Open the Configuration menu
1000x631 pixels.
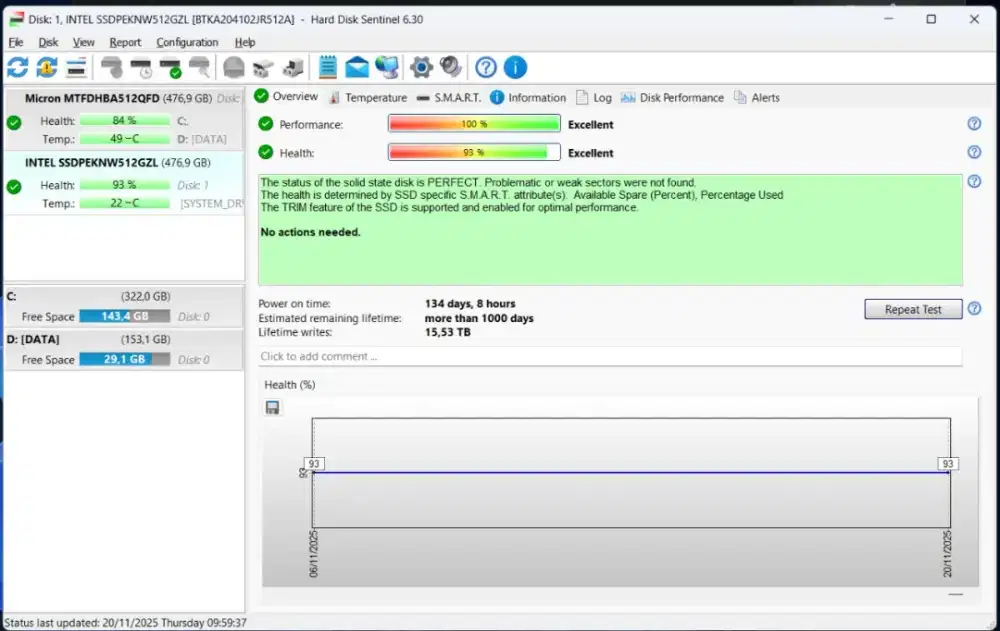[x=186, y=42]
